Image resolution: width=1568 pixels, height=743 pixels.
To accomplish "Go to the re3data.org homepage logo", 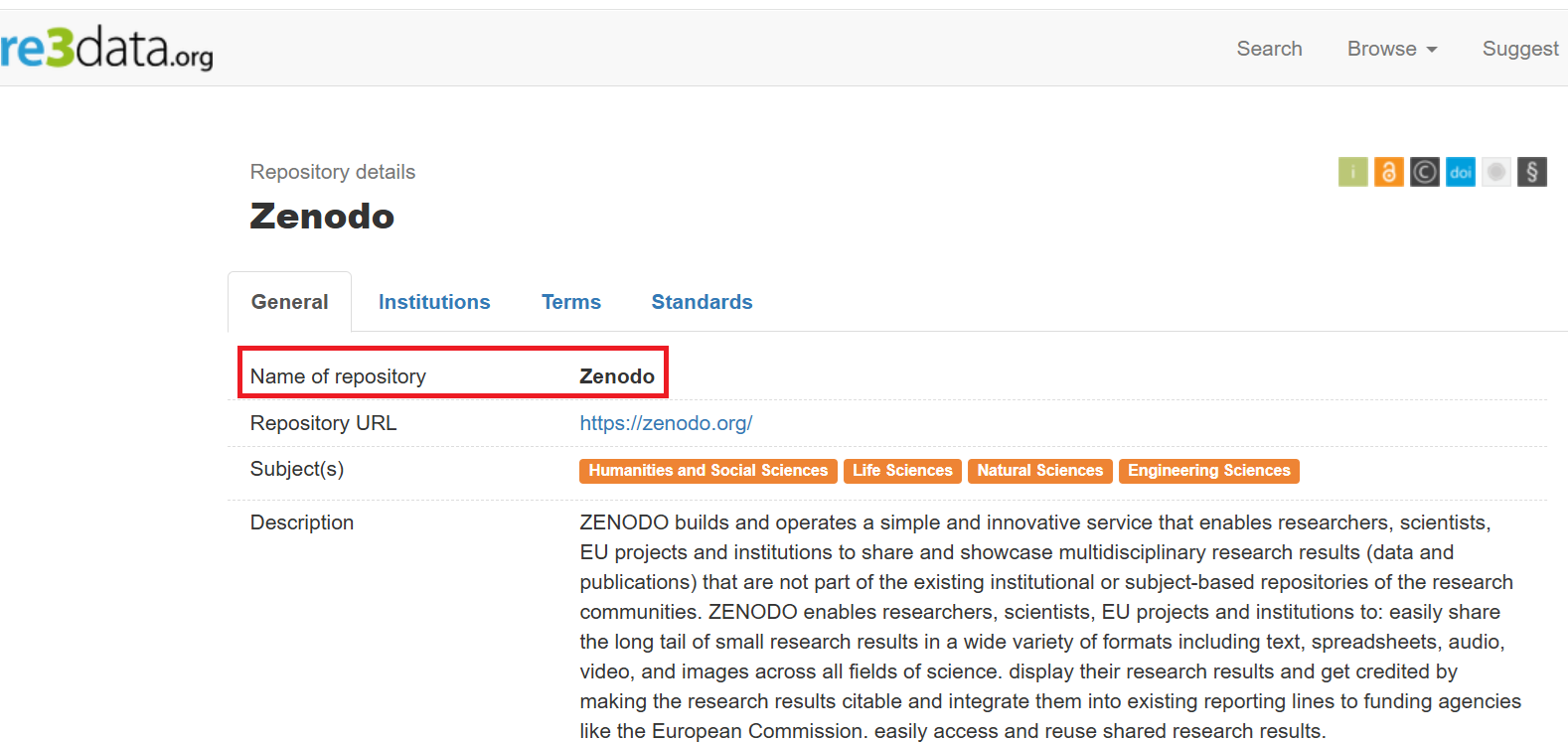I will (106, 48).
